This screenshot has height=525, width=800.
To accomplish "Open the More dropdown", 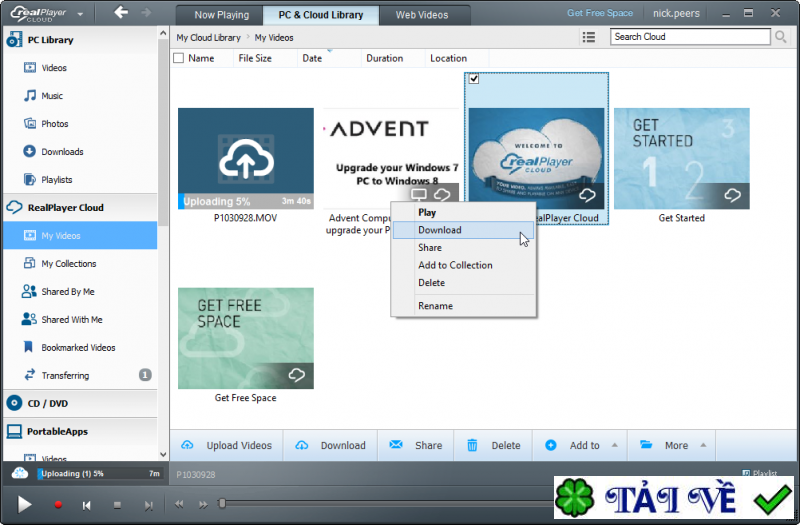I will tap(672, 445).
